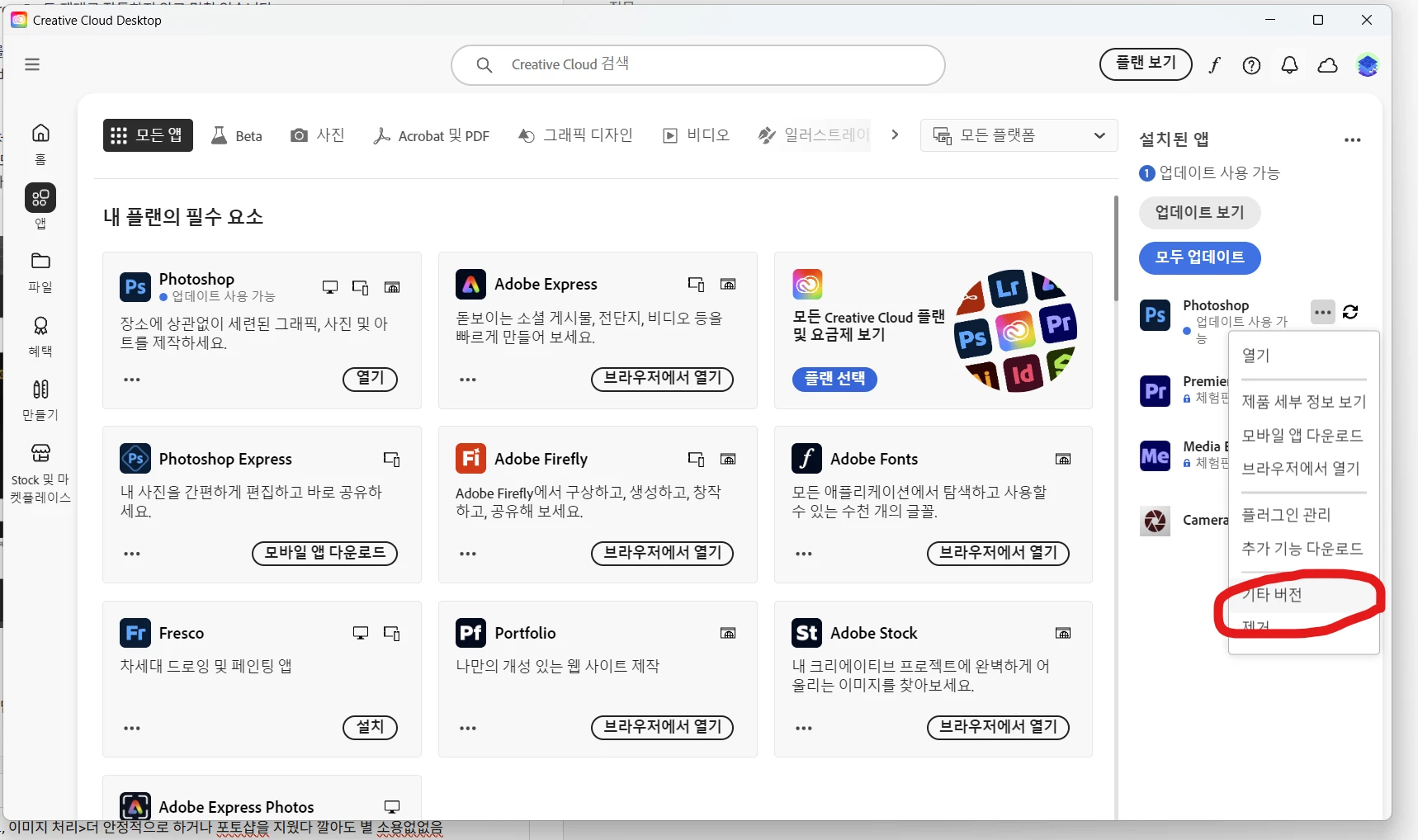Viewport: 1418px width, 840px height.
Task: Open the user profile avatar
Action: click(1368, 65)
